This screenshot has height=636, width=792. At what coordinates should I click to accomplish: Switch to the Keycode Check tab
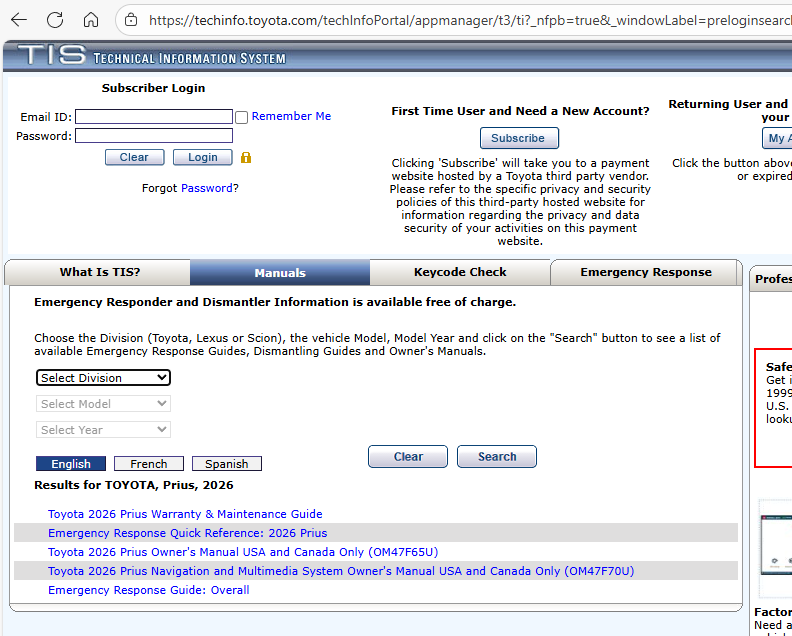pyautogui.click(x=460, y=272)
